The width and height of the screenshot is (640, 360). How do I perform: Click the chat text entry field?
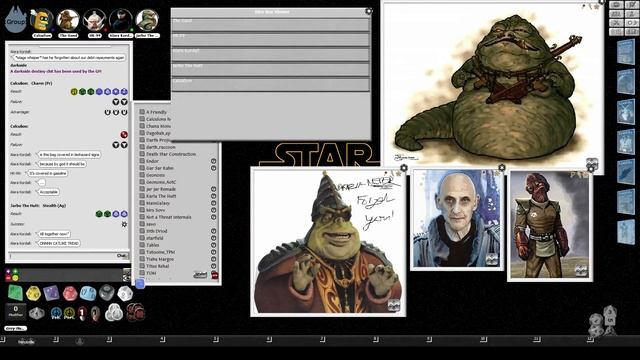pyautogui.click(x=62, y=256)
